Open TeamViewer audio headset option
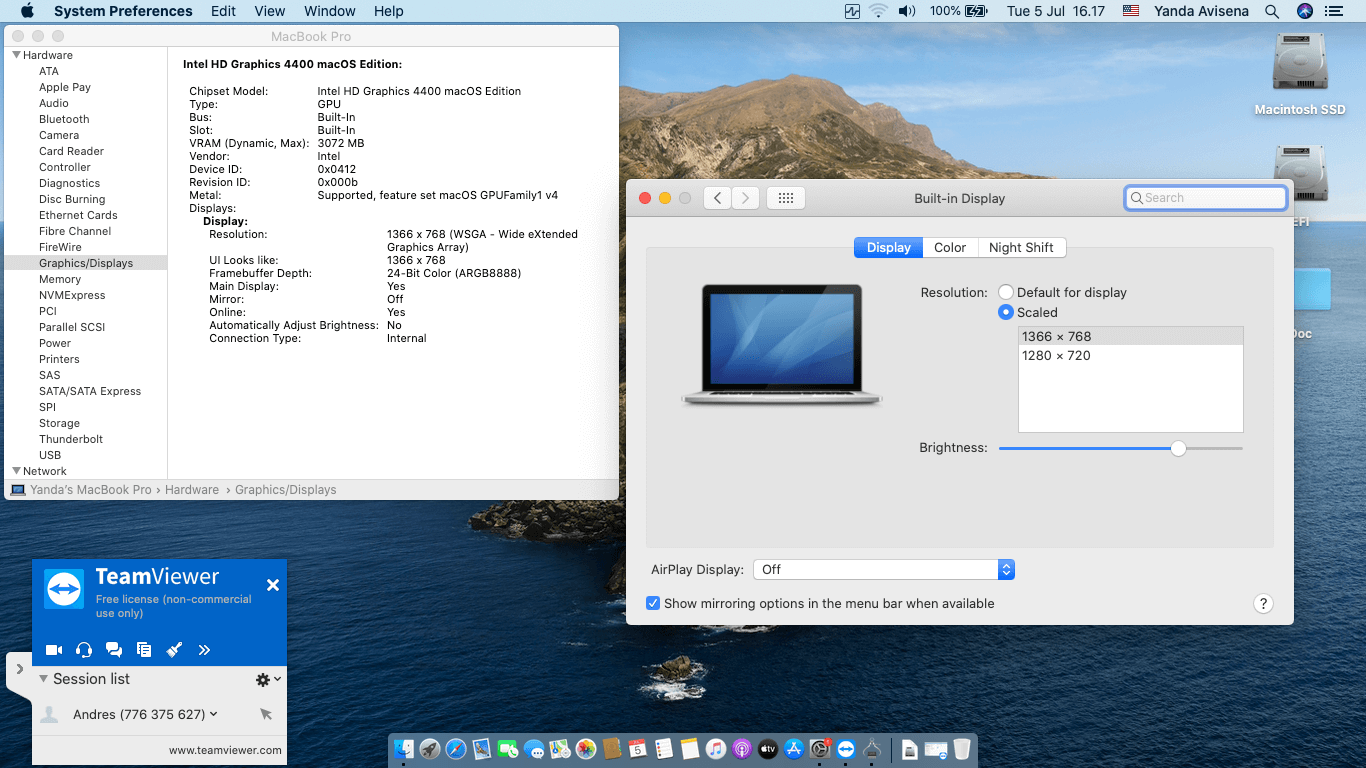 [x=84, y=650]
